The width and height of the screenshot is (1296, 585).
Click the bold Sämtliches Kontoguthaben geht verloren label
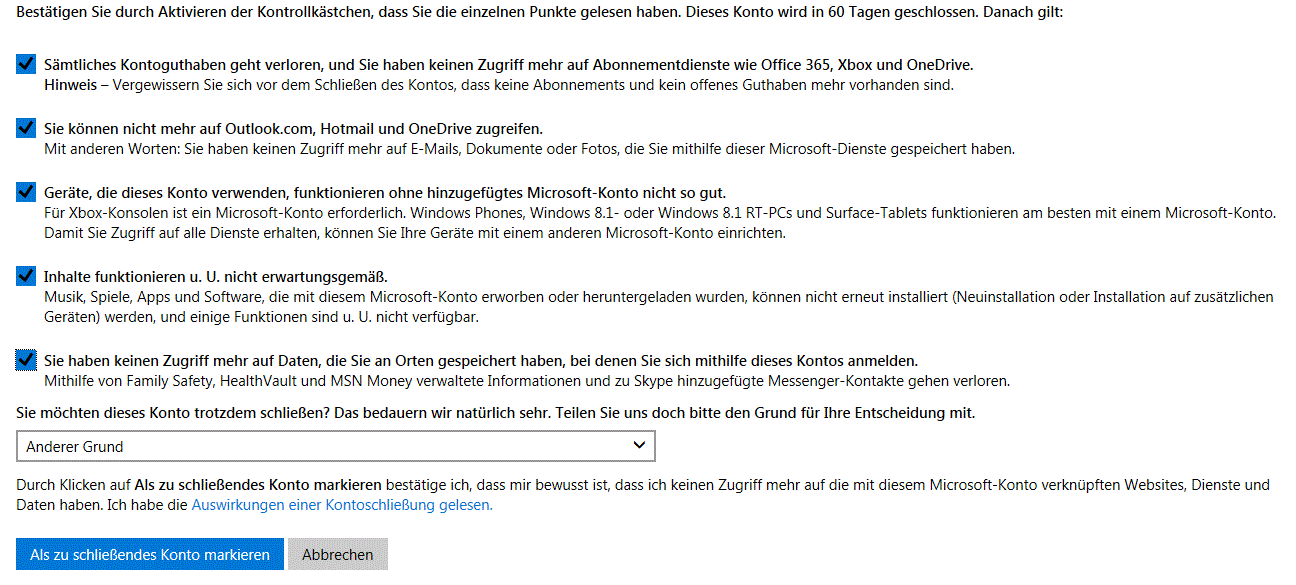[x=508, y=65]
